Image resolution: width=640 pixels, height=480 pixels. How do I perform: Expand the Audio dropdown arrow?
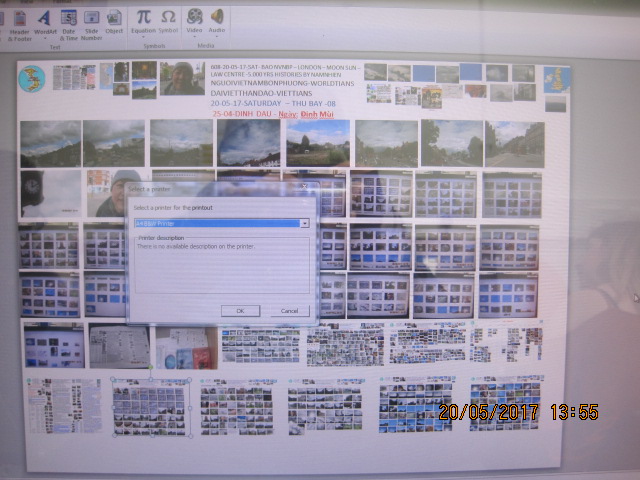(x=217, y=37)
